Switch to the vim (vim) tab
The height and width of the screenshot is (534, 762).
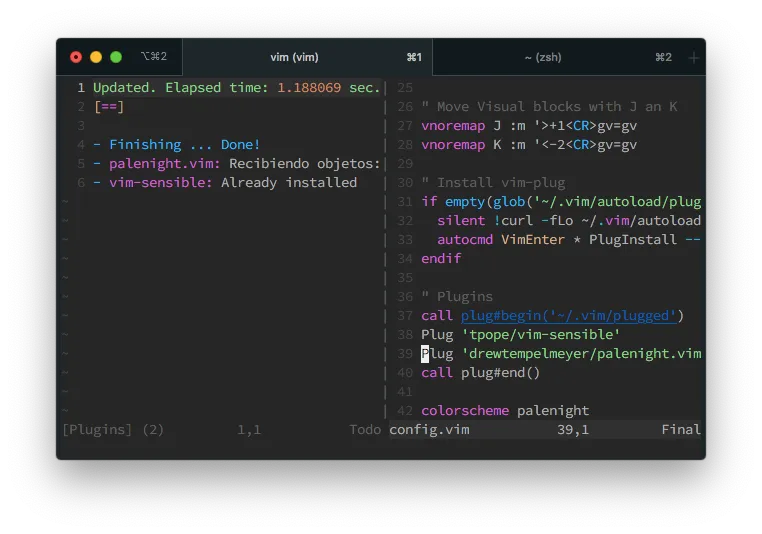(x=307, y=57)
